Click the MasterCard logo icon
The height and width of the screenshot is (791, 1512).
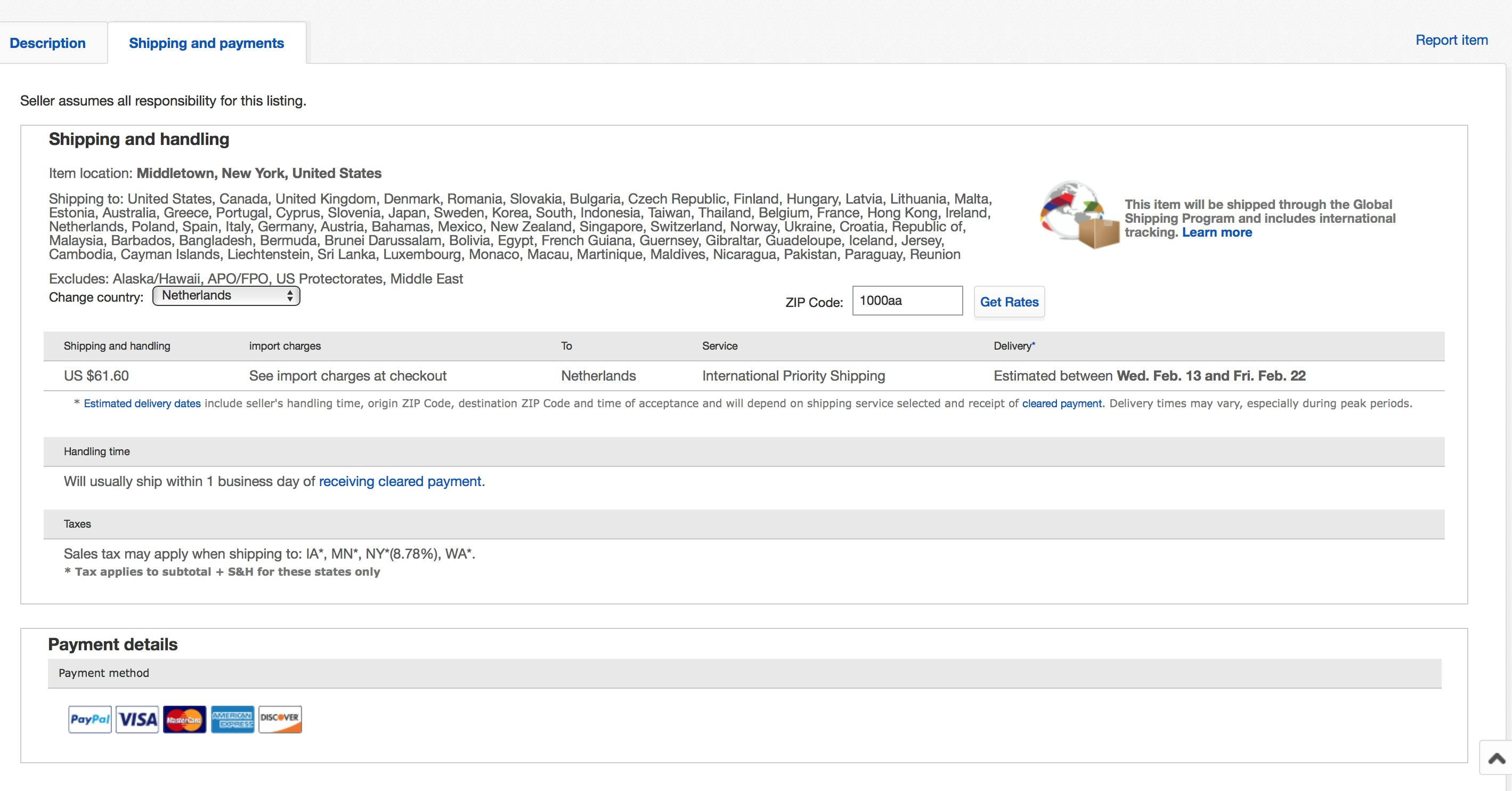click(x=184, y=719)
